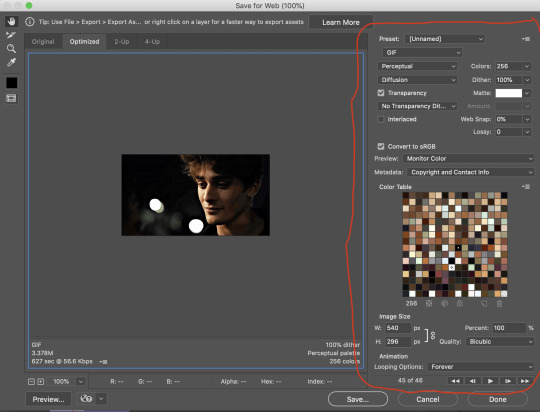Click the zoom out minus icon
The width and height of the screenshot is (540, 412).
coord(31,381)
